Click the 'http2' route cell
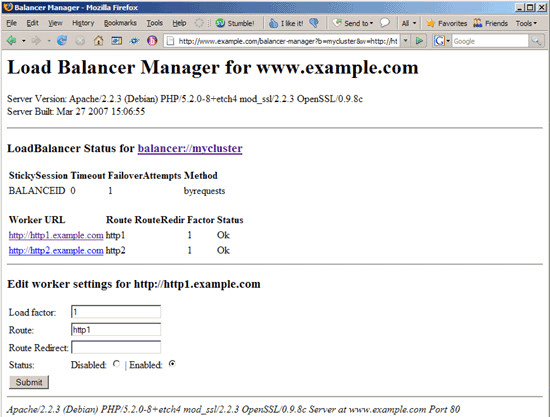 pos(115,250)
